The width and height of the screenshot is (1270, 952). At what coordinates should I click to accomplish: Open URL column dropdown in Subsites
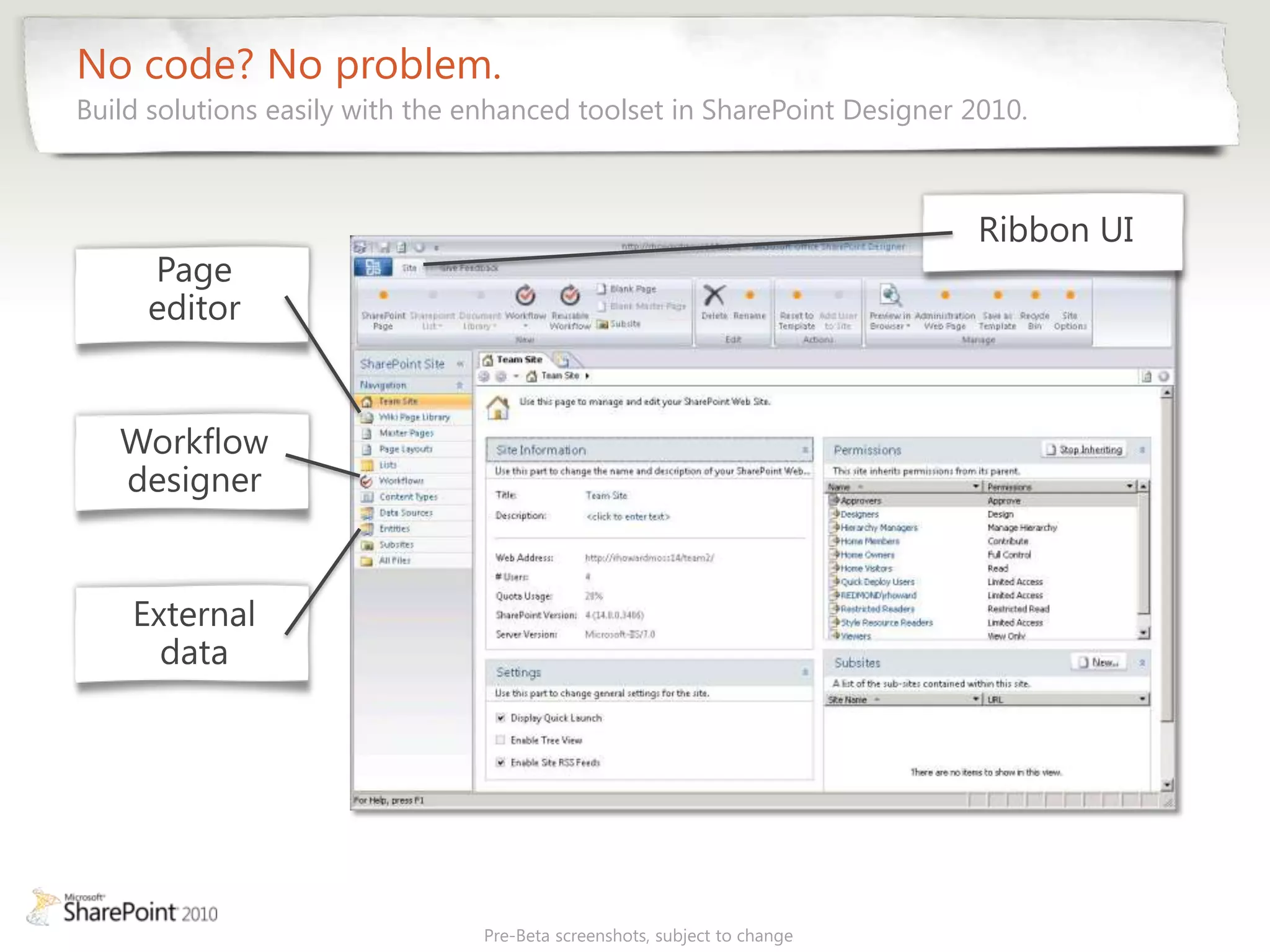tap(1142, 699)
